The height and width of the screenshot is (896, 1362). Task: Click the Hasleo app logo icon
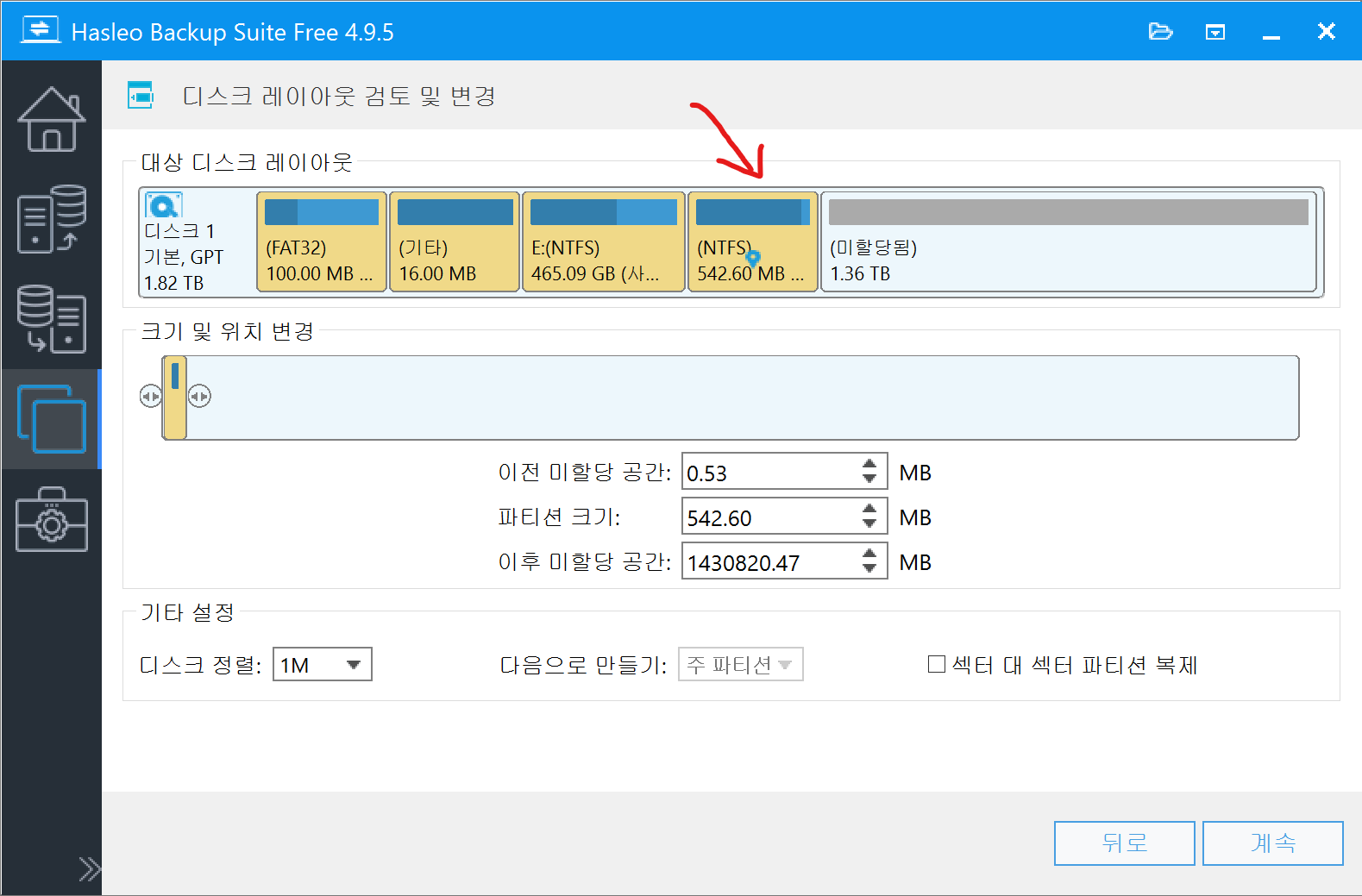[41, 30]
